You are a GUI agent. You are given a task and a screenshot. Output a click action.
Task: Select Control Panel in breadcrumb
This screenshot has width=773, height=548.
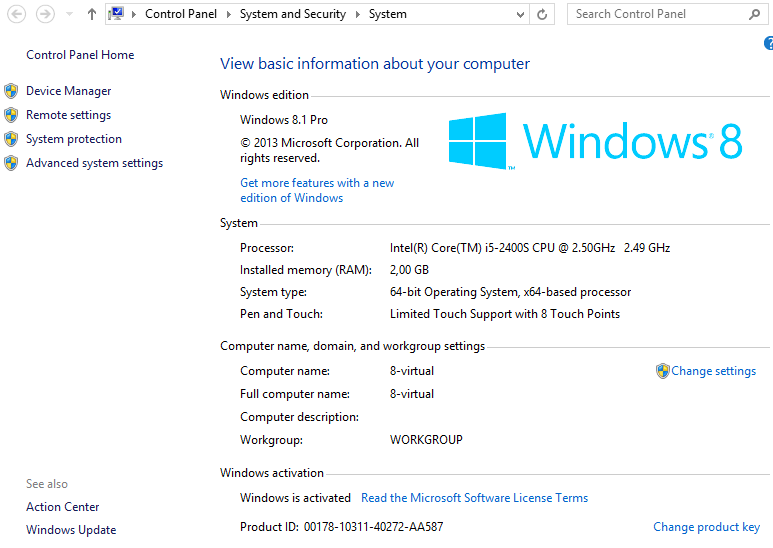click(180, 14)
